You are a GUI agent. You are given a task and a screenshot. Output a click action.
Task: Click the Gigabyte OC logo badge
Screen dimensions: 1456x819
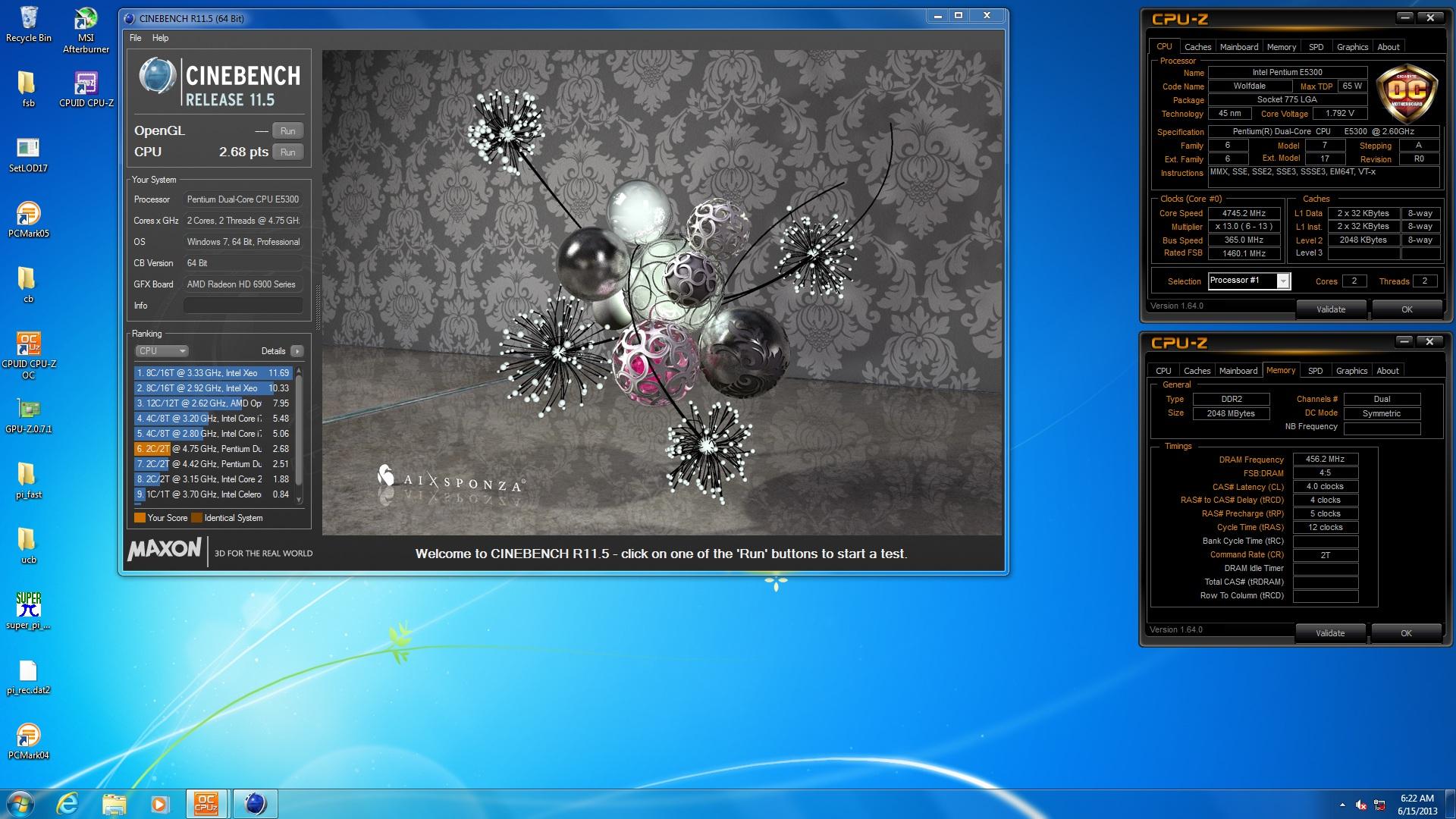point(1407,94)
